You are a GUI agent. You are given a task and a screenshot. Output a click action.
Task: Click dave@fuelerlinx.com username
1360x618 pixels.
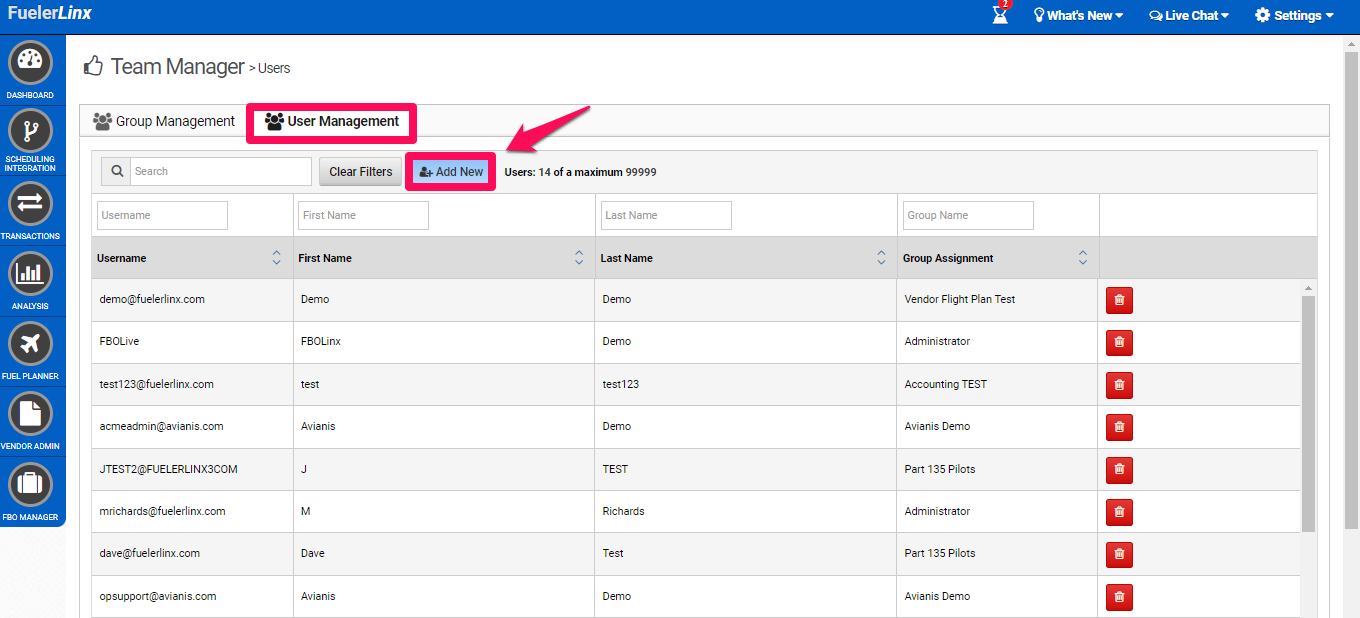[150, 553]
